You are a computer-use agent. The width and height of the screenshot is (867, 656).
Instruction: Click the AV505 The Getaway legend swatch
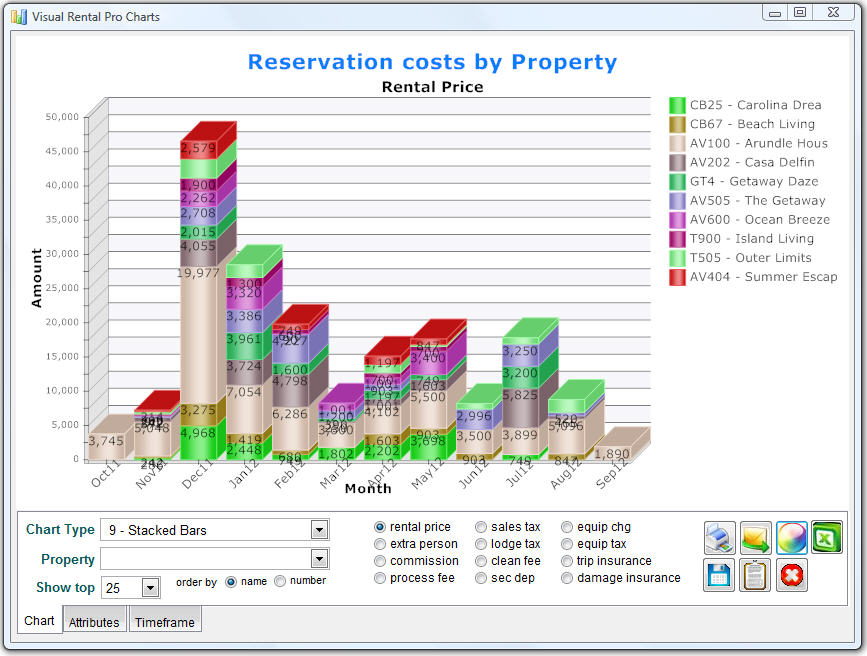(x=677, y=201)
